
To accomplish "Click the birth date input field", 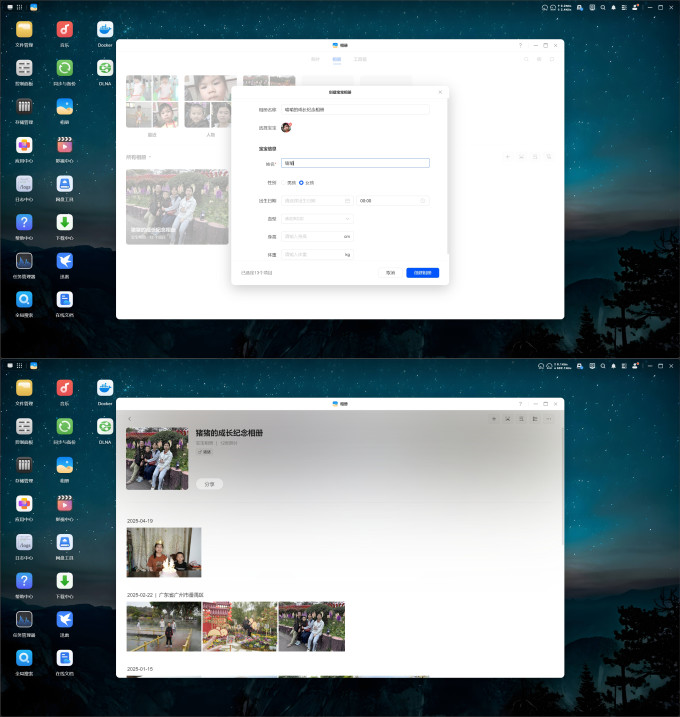I will point(317,201).
